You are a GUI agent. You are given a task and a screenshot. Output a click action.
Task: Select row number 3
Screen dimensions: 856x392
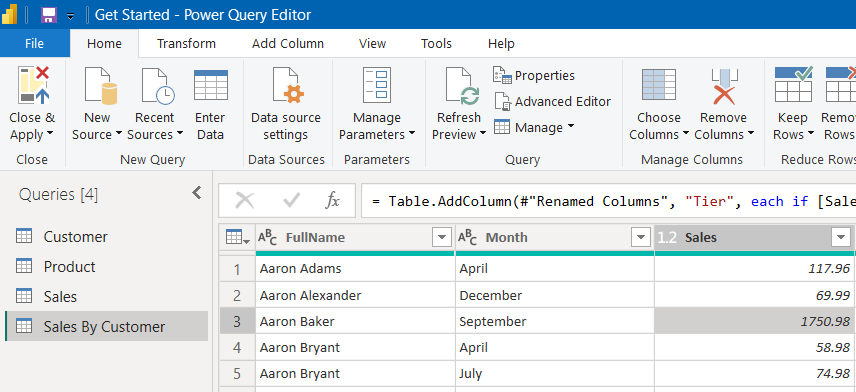point(237,322)
